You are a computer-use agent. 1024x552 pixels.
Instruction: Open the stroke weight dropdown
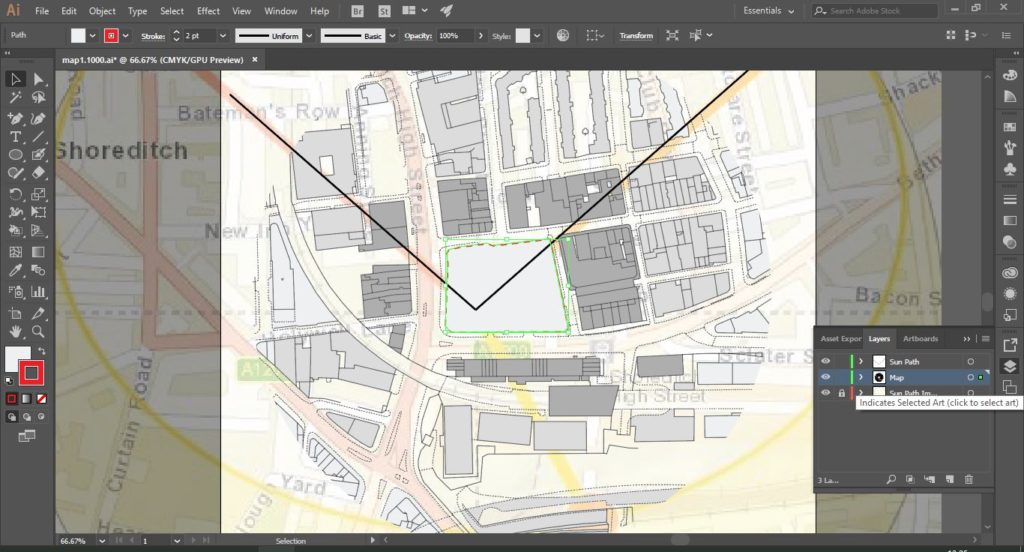(x=222, y=36)
